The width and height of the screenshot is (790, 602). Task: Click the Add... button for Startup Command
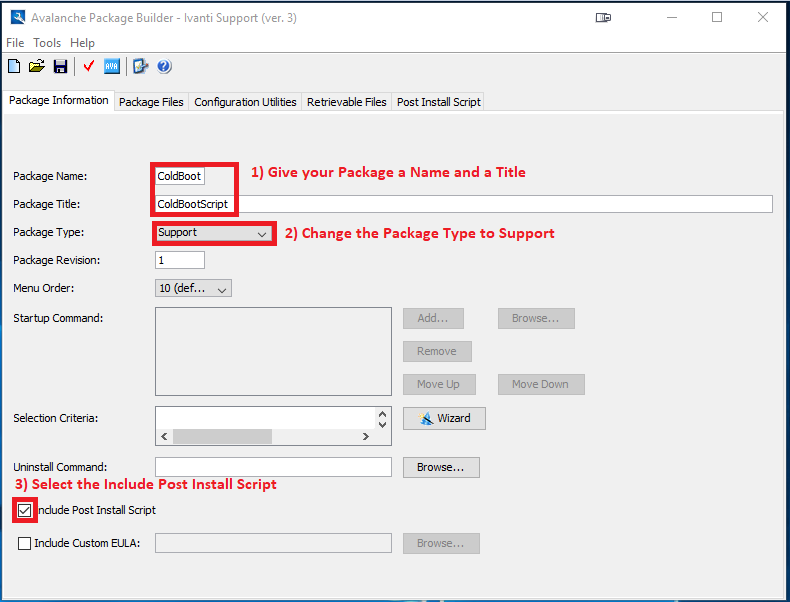tap(433, 318)
